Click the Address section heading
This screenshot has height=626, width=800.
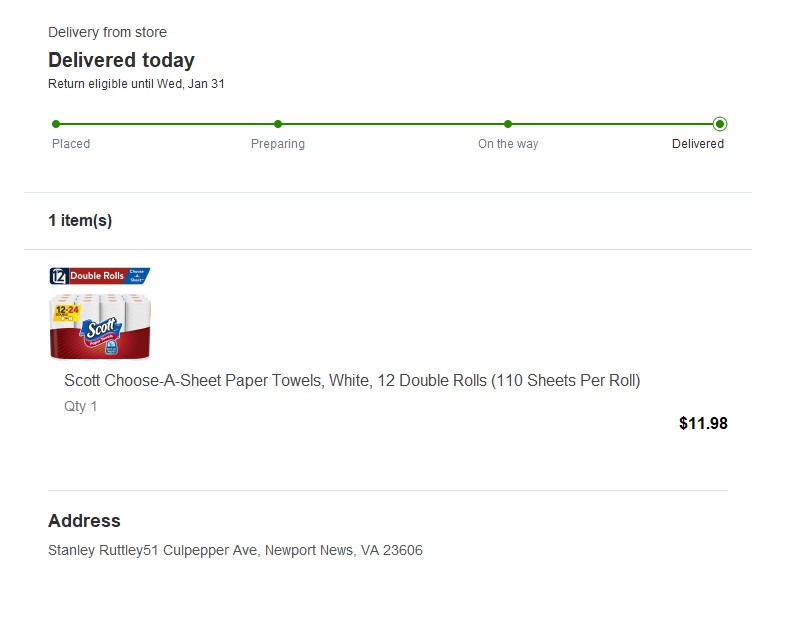[84, 521]
